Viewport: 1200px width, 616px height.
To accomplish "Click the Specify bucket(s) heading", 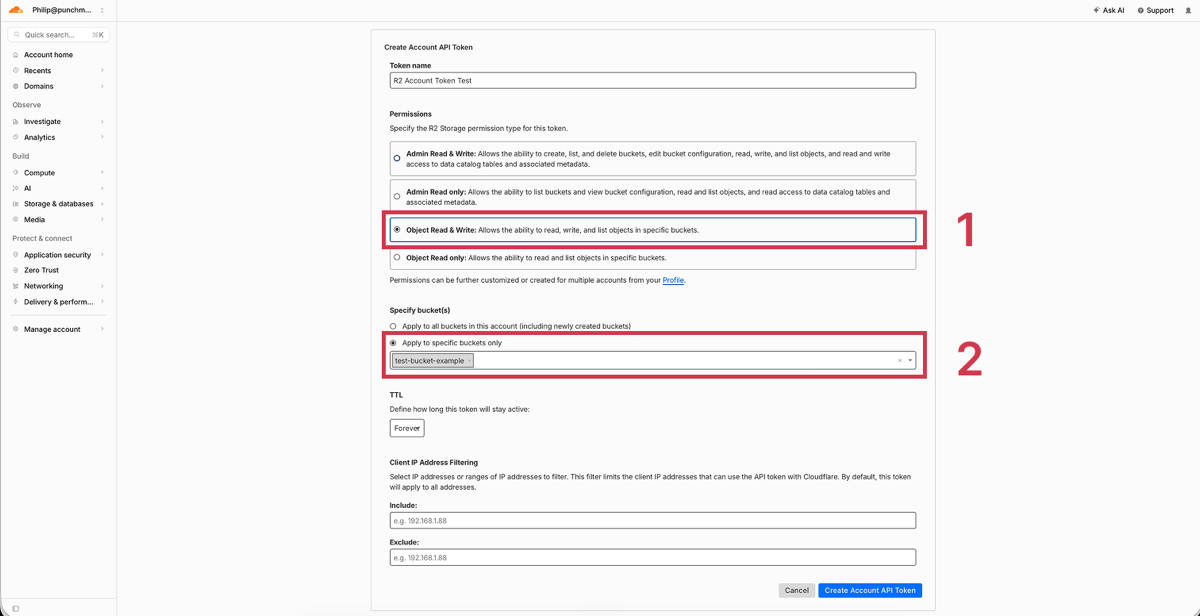I will point(420,310).
